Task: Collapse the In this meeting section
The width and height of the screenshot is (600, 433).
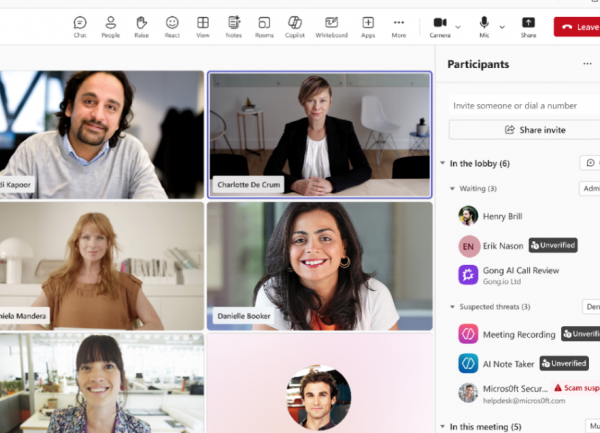Action: [443, 426]
